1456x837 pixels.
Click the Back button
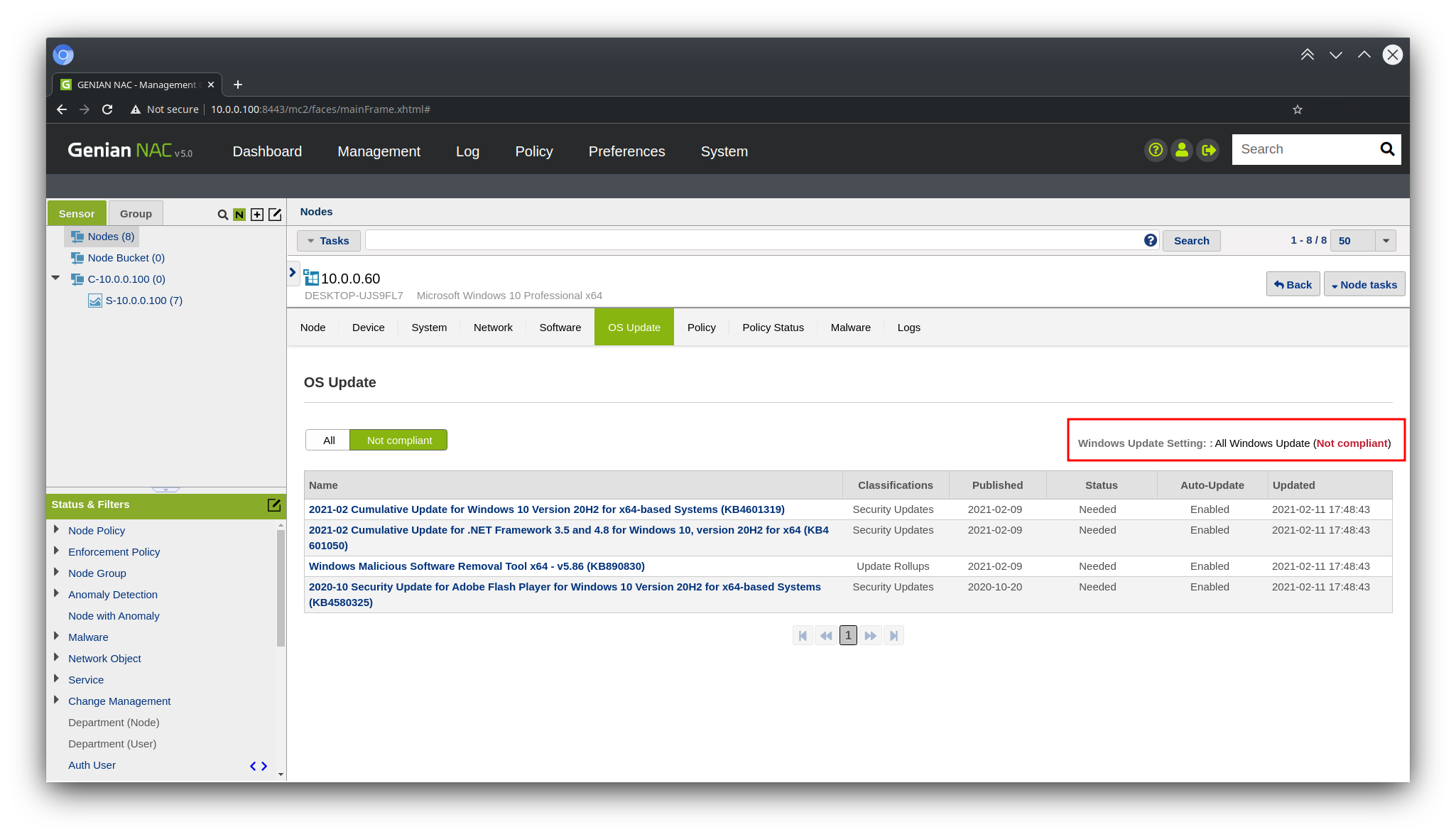(x=1293, y=285)
